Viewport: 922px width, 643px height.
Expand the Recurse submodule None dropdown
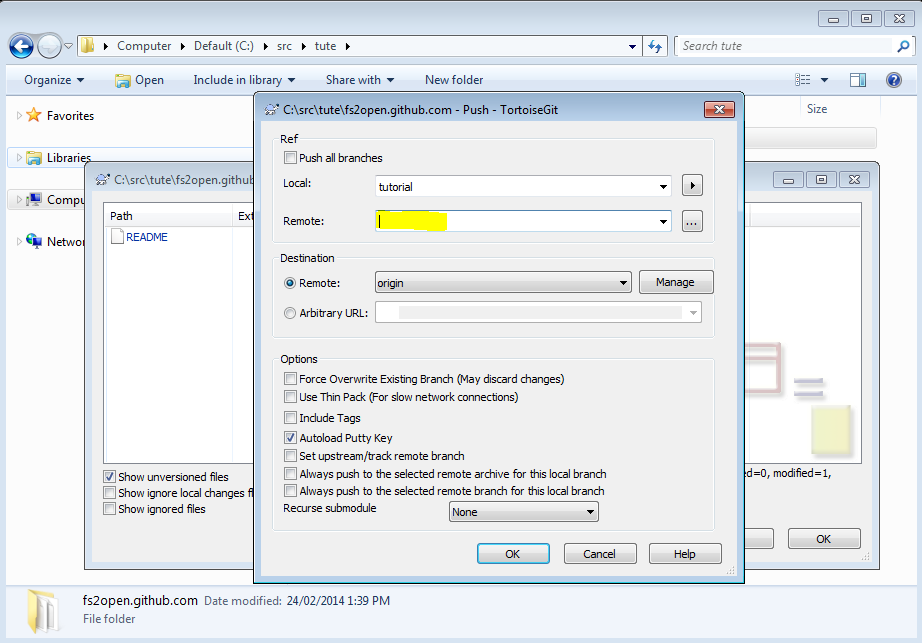click(523, 512)
